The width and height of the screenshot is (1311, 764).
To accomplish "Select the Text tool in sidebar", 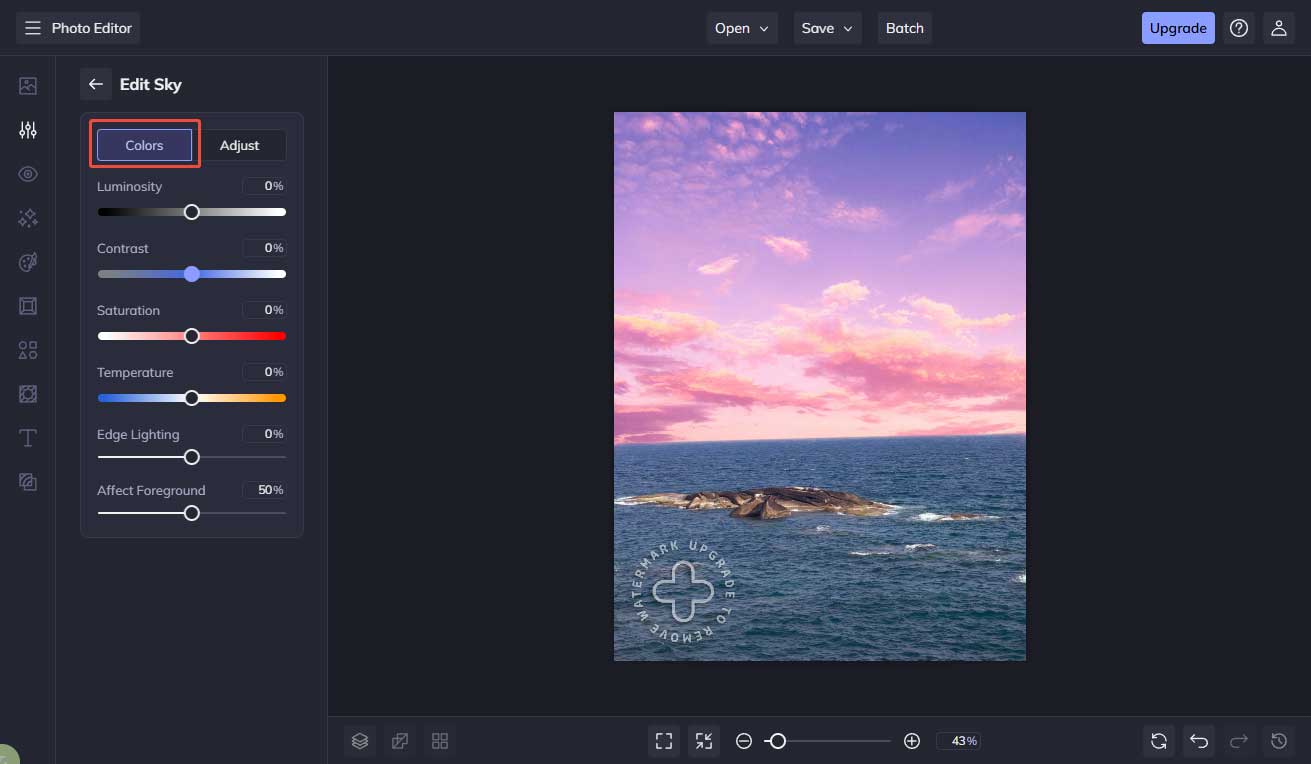I will click(x=28, y=438).
